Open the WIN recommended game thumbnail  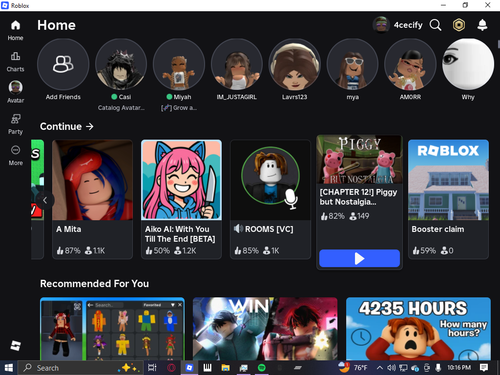point(265,329)
